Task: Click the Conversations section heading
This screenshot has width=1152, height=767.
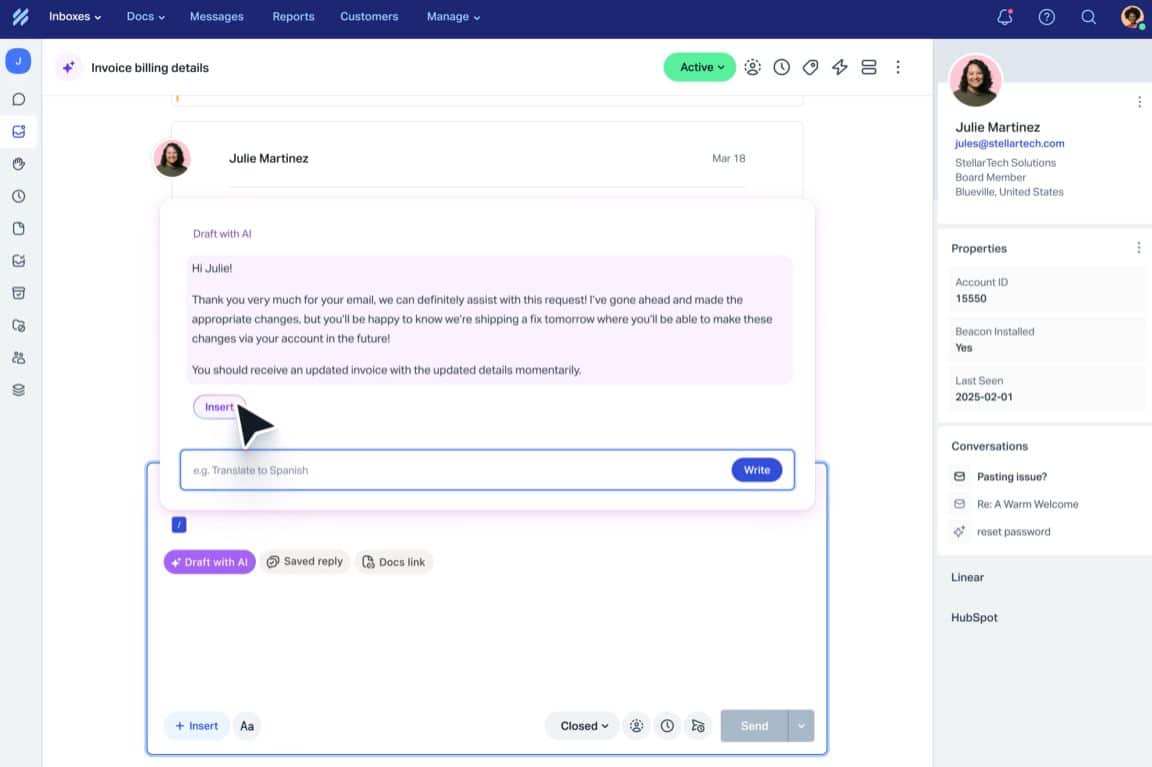Action: (x=989, y=446)
